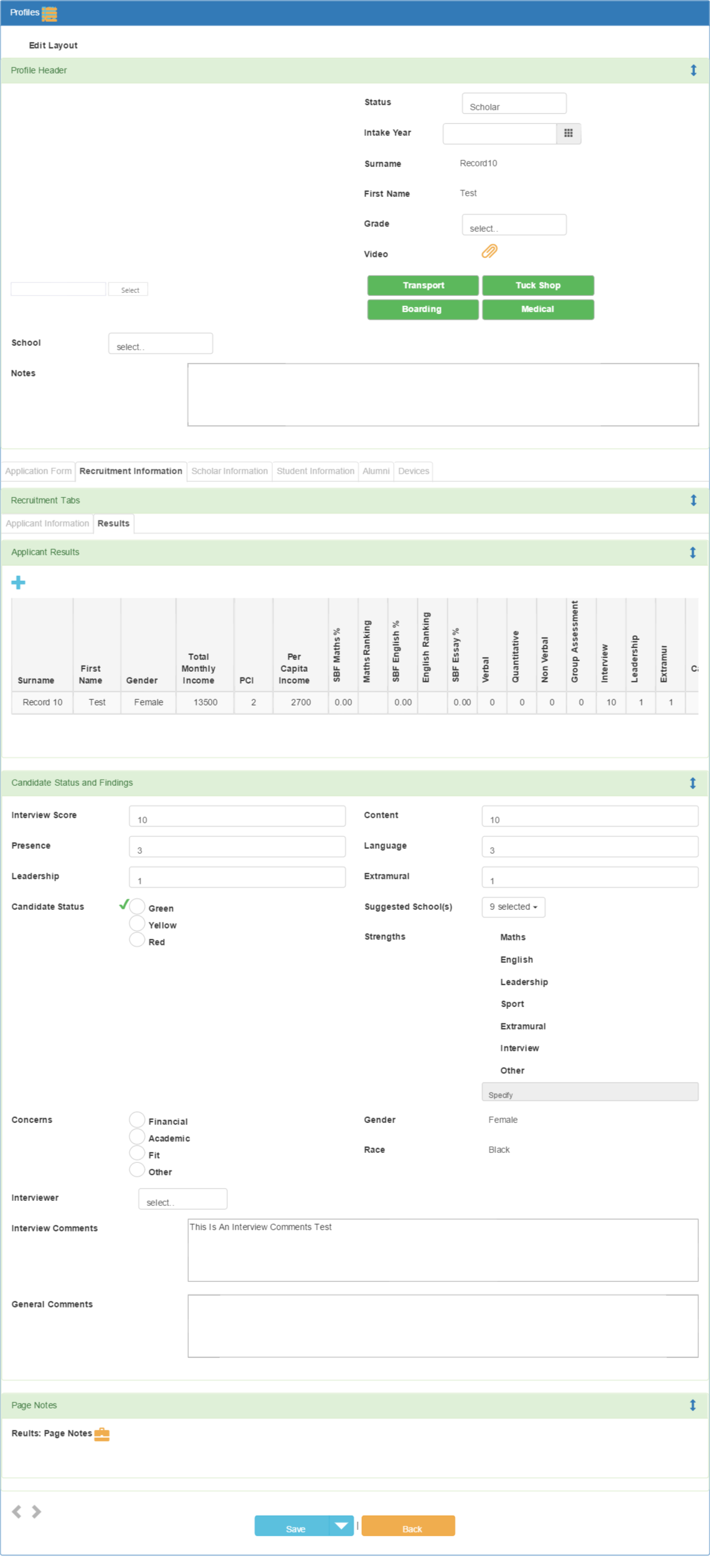Image resolution: width=710 pixels, height=1568 pixels.
Task: Click the small Select file button
Action: pos(128,290)
